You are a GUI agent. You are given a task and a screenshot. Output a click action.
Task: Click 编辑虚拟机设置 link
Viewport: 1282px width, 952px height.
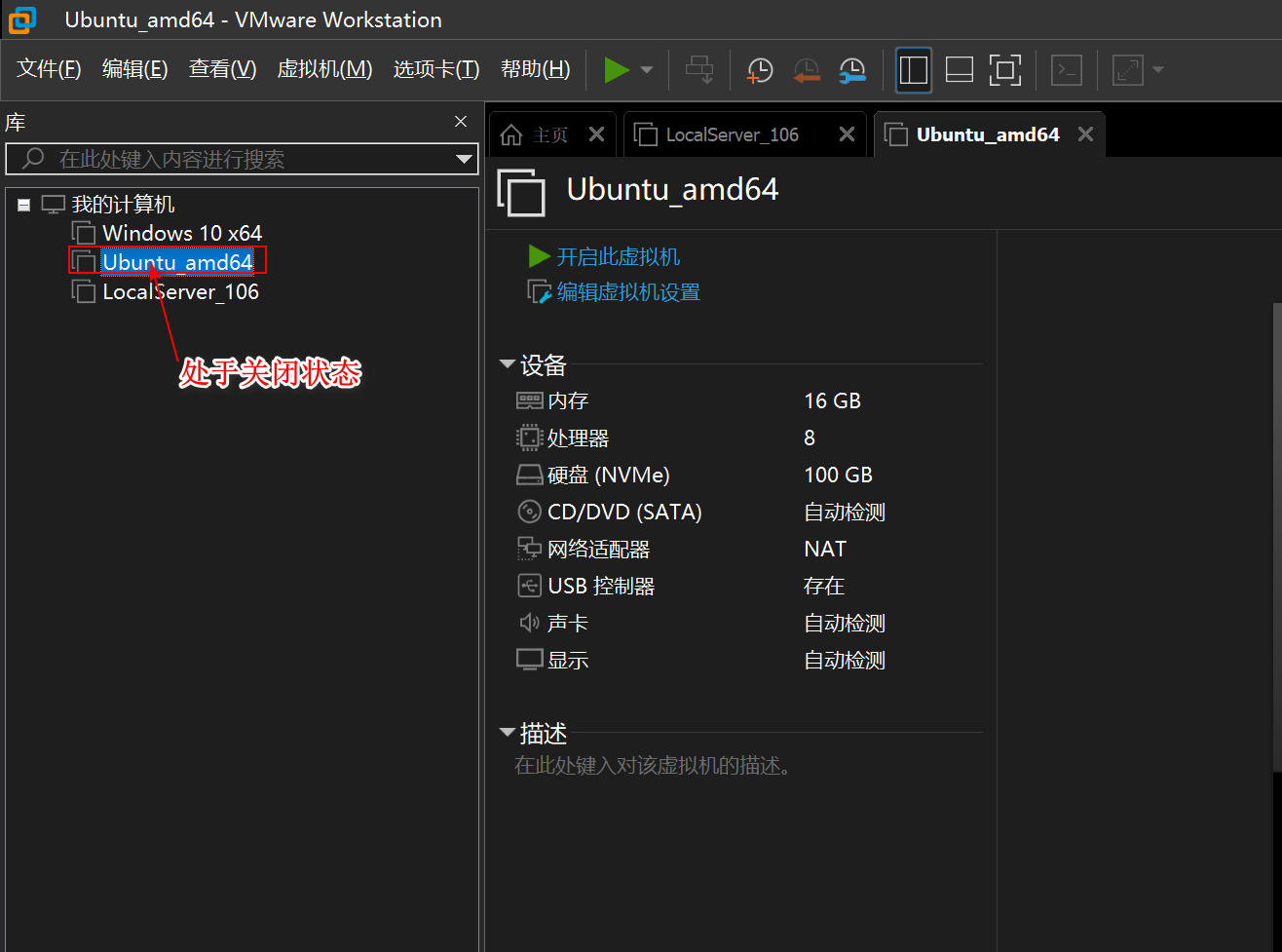click(628, 291)
